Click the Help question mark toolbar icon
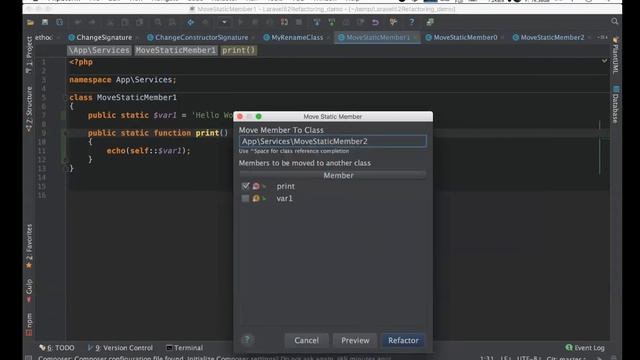This screenshot has height=360, width=640. (x=411, y=22)
